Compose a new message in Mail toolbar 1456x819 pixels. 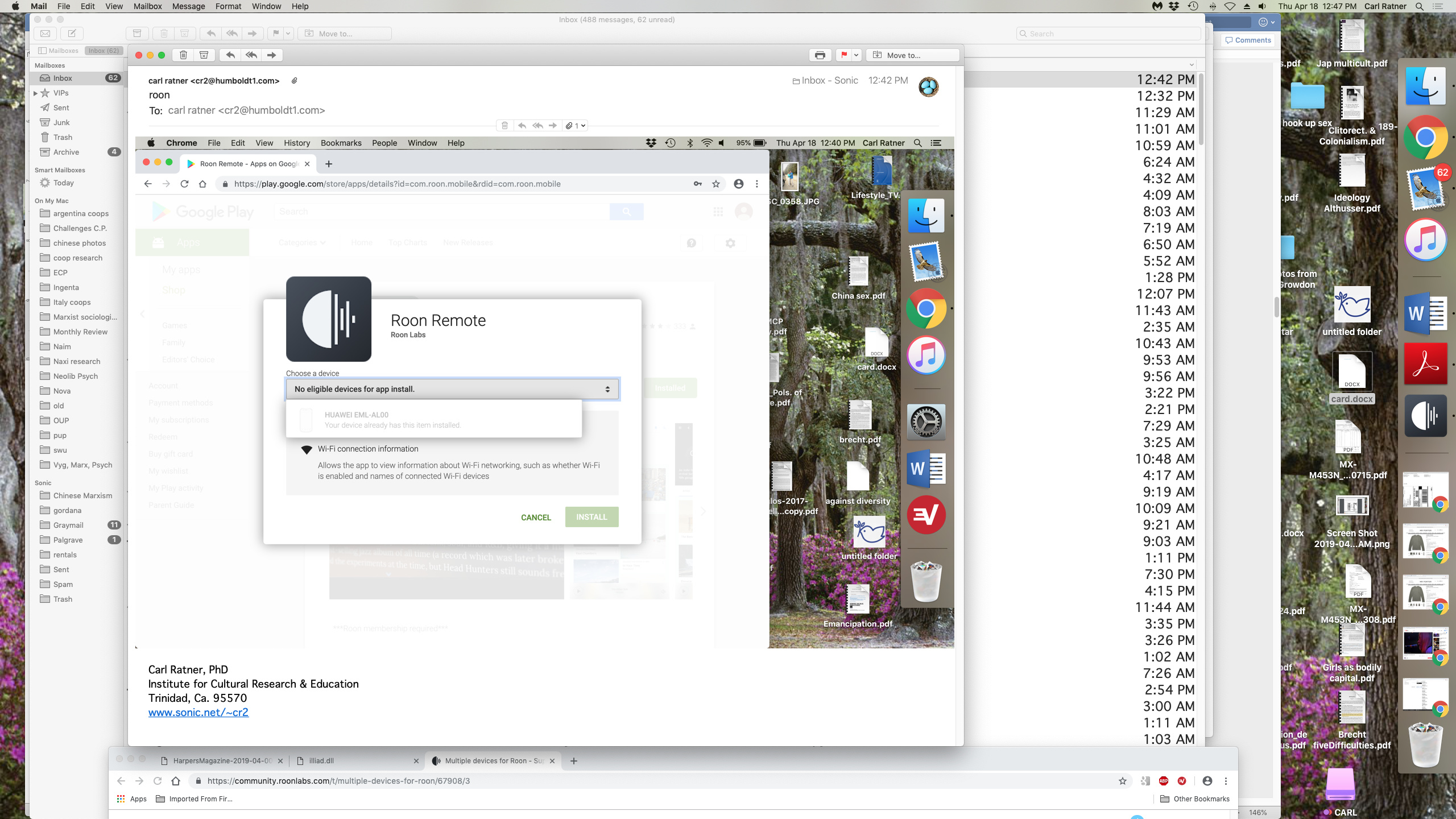72,34
